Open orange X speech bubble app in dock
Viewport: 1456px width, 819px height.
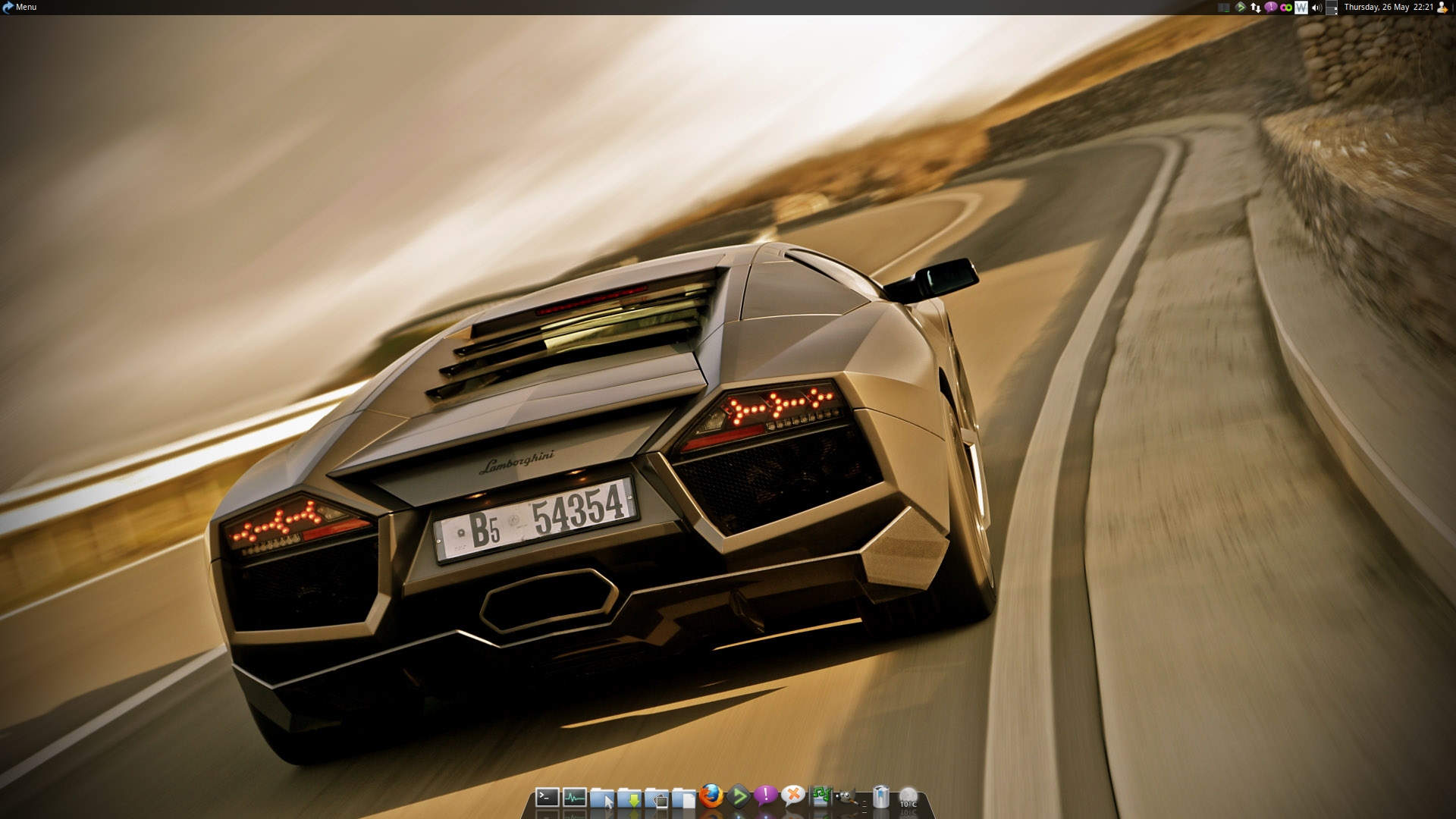793,795
